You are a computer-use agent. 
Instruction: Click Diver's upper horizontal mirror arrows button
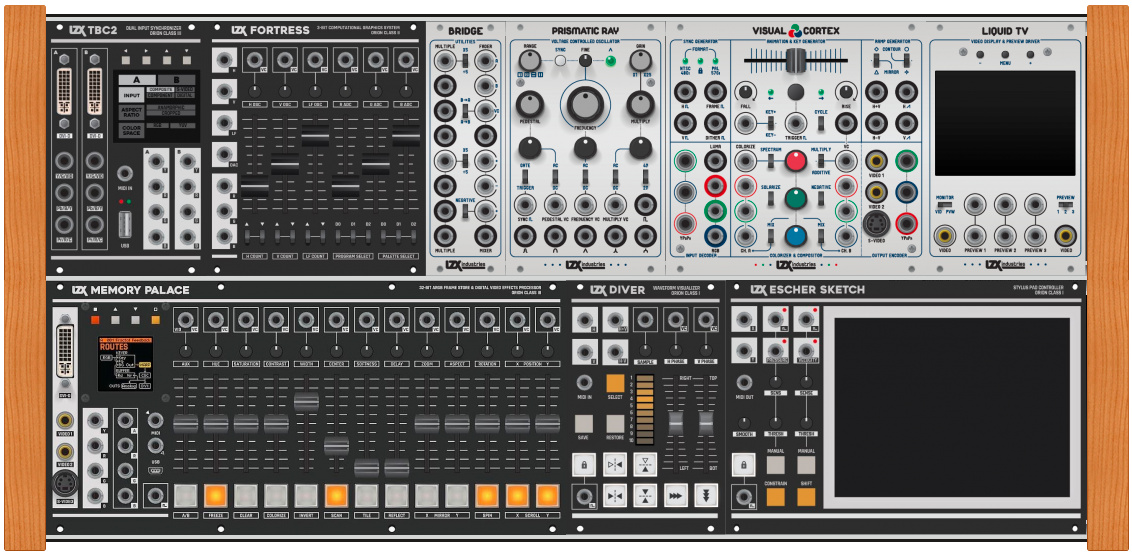pyautogui.click(x=615, y=464)
